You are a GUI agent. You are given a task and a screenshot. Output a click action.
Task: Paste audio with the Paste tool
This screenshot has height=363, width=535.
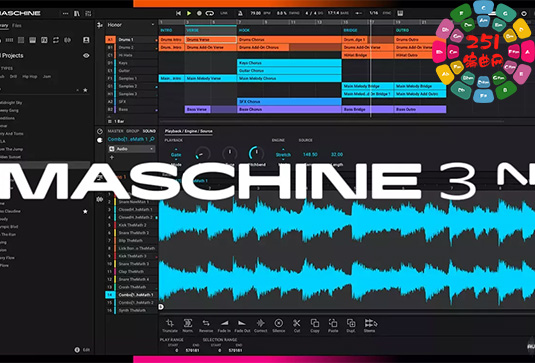(333, 325)
